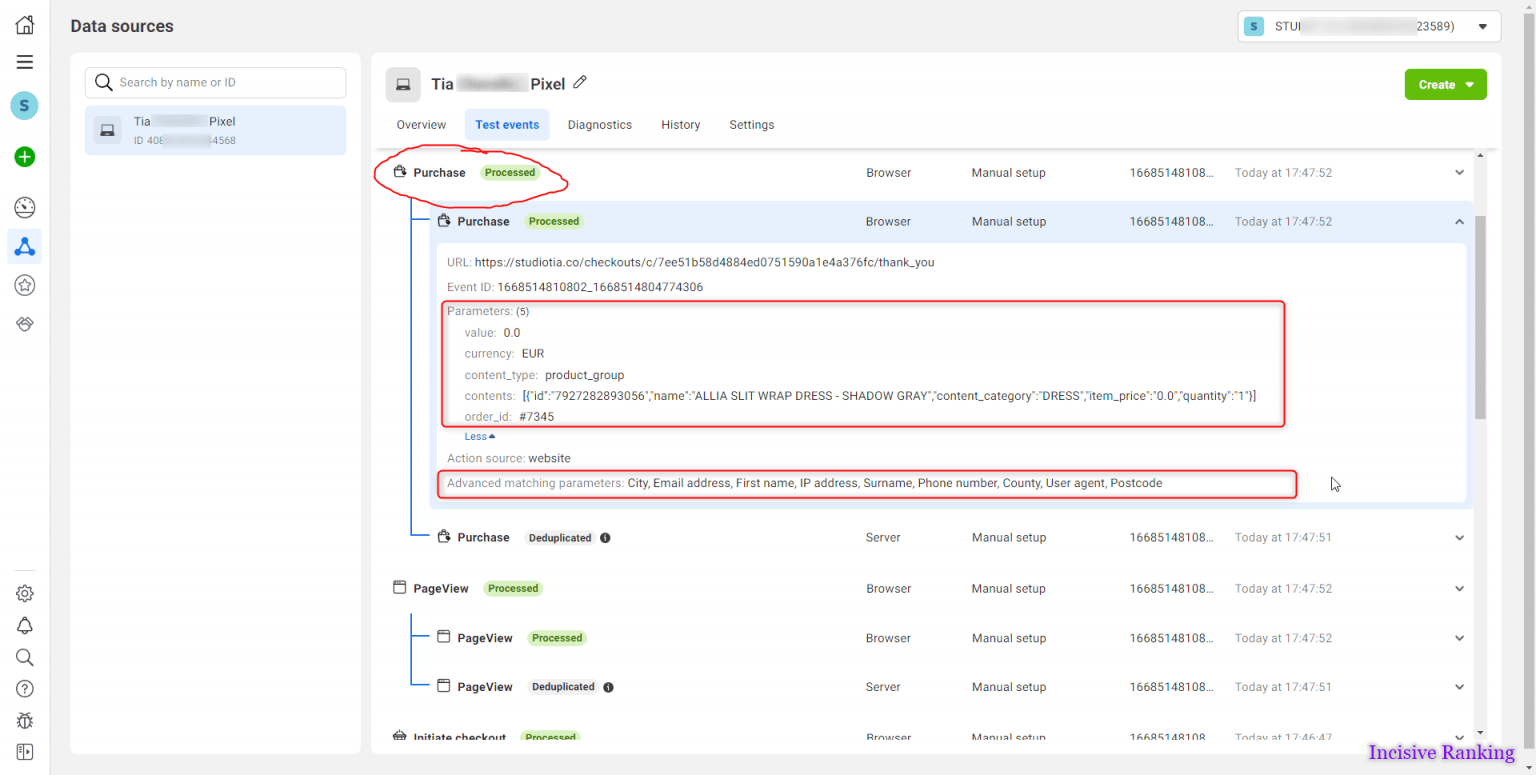This screenshot has height=775, width=1536.
Task: Switch to the Overview tab
Action: tap(421, 125)
